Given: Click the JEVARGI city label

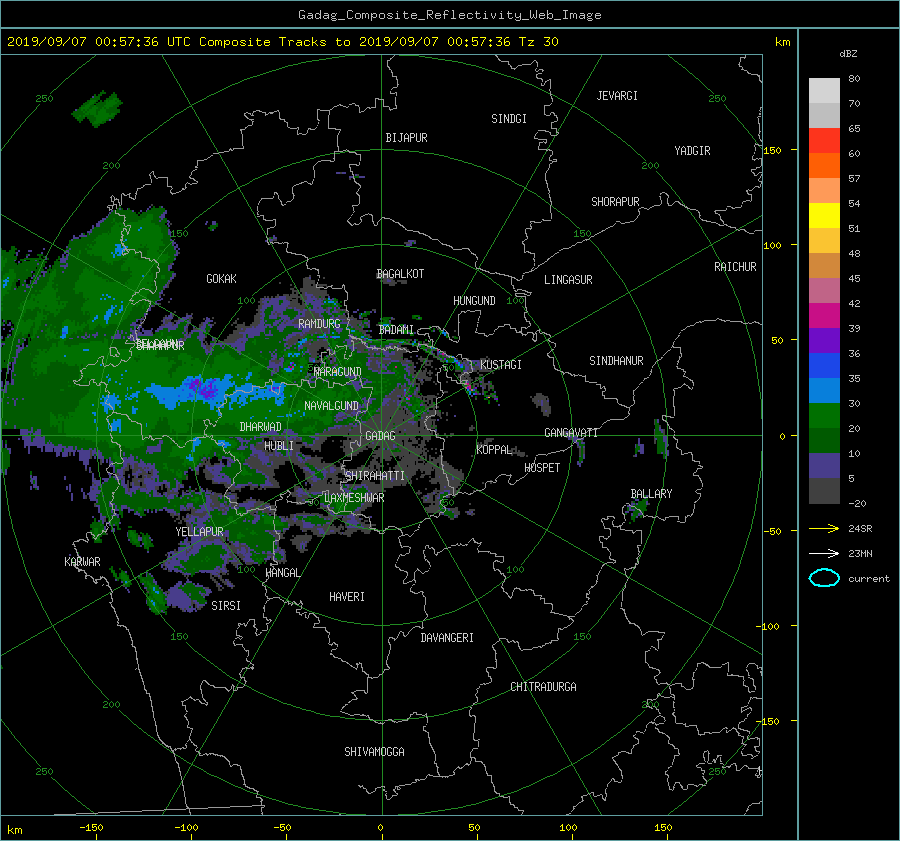Looking at the screenshot, I should pos(617,96).
